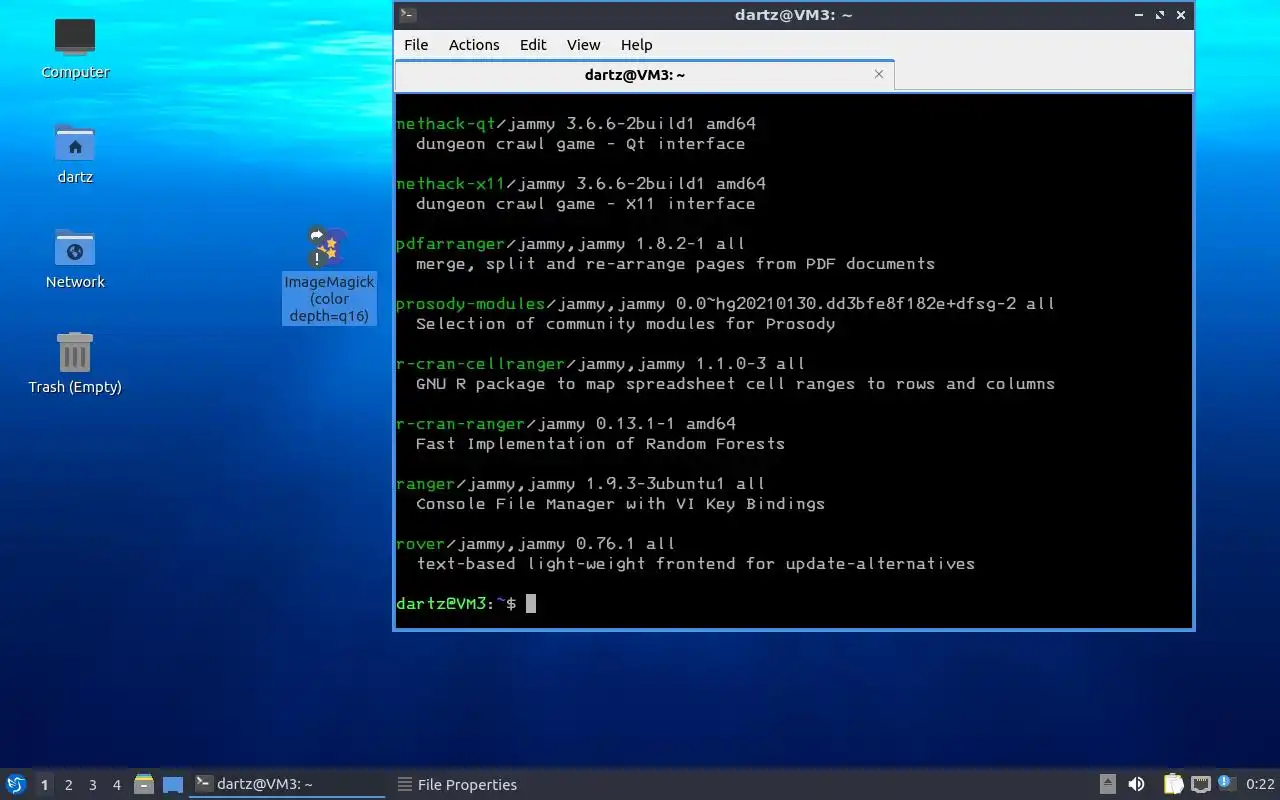This screenshot has width=1280, height=800.
Task: Open the Actions menu
Action: tap(474, 45)
